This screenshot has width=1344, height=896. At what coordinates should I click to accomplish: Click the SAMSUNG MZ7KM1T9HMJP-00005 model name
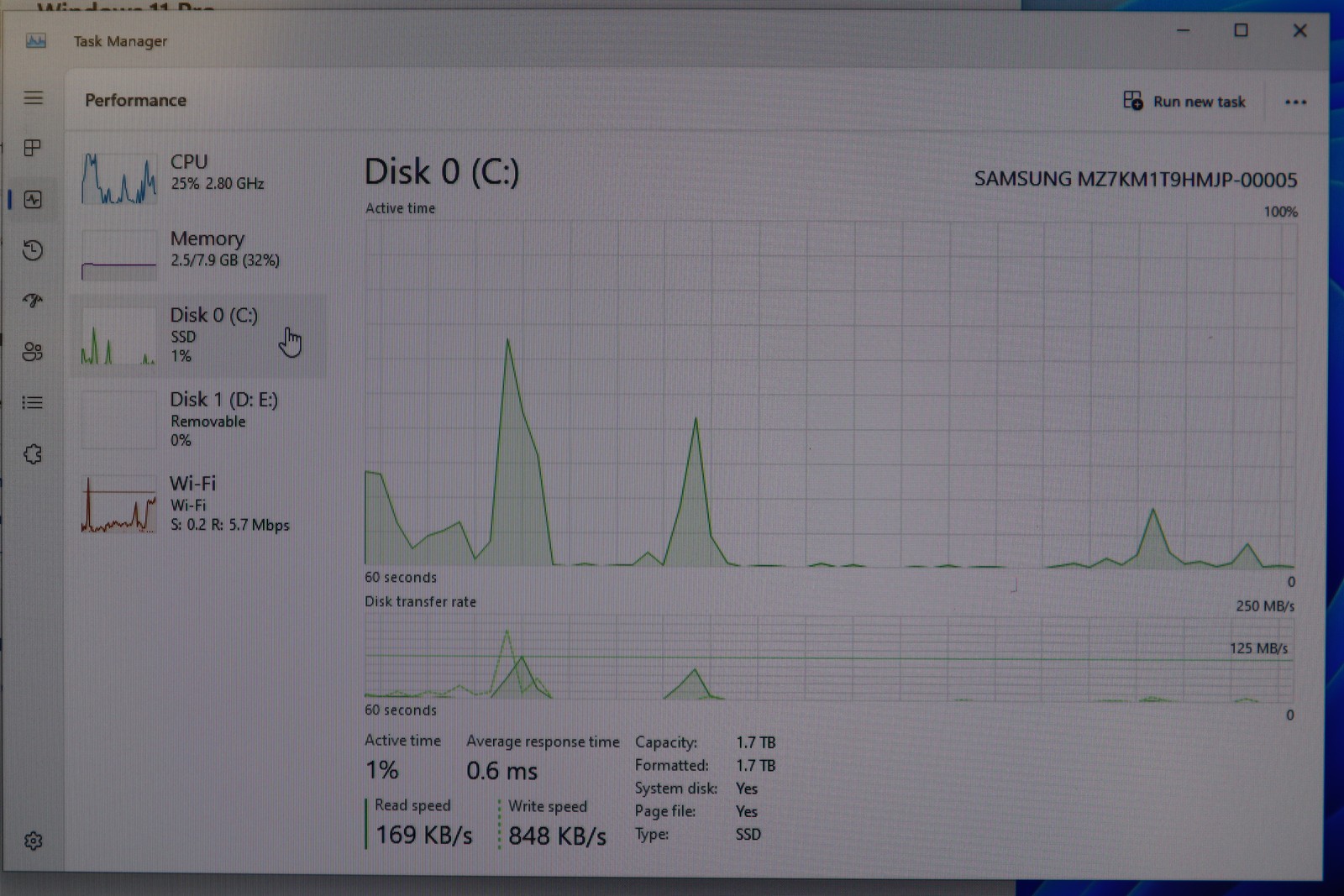(1136, 180)
